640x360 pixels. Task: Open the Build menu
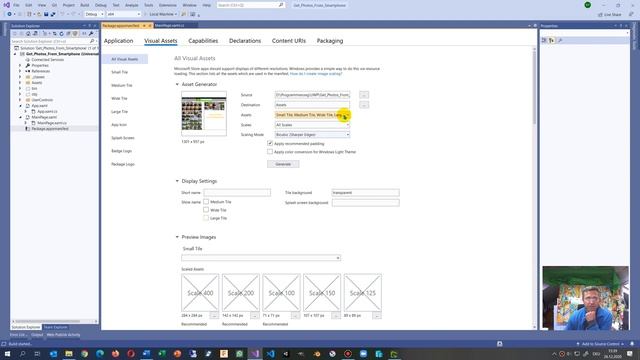(84, 5)
